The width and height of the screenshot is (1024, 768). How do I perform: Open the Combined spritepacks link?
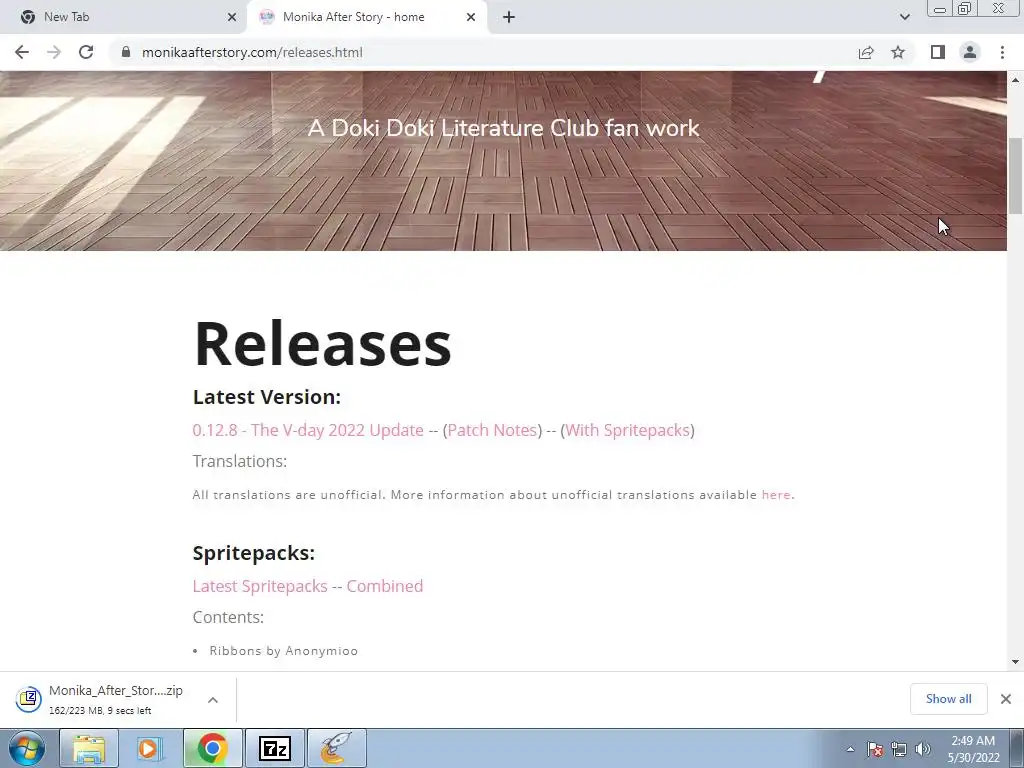pyautogui.click(x=385, y=586)
